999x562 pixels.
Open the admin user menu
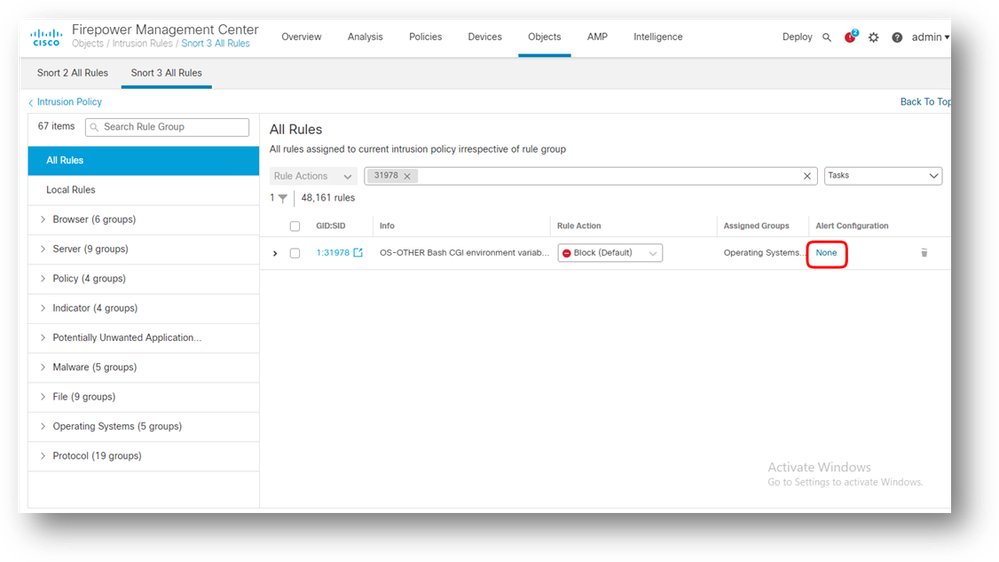930,37
